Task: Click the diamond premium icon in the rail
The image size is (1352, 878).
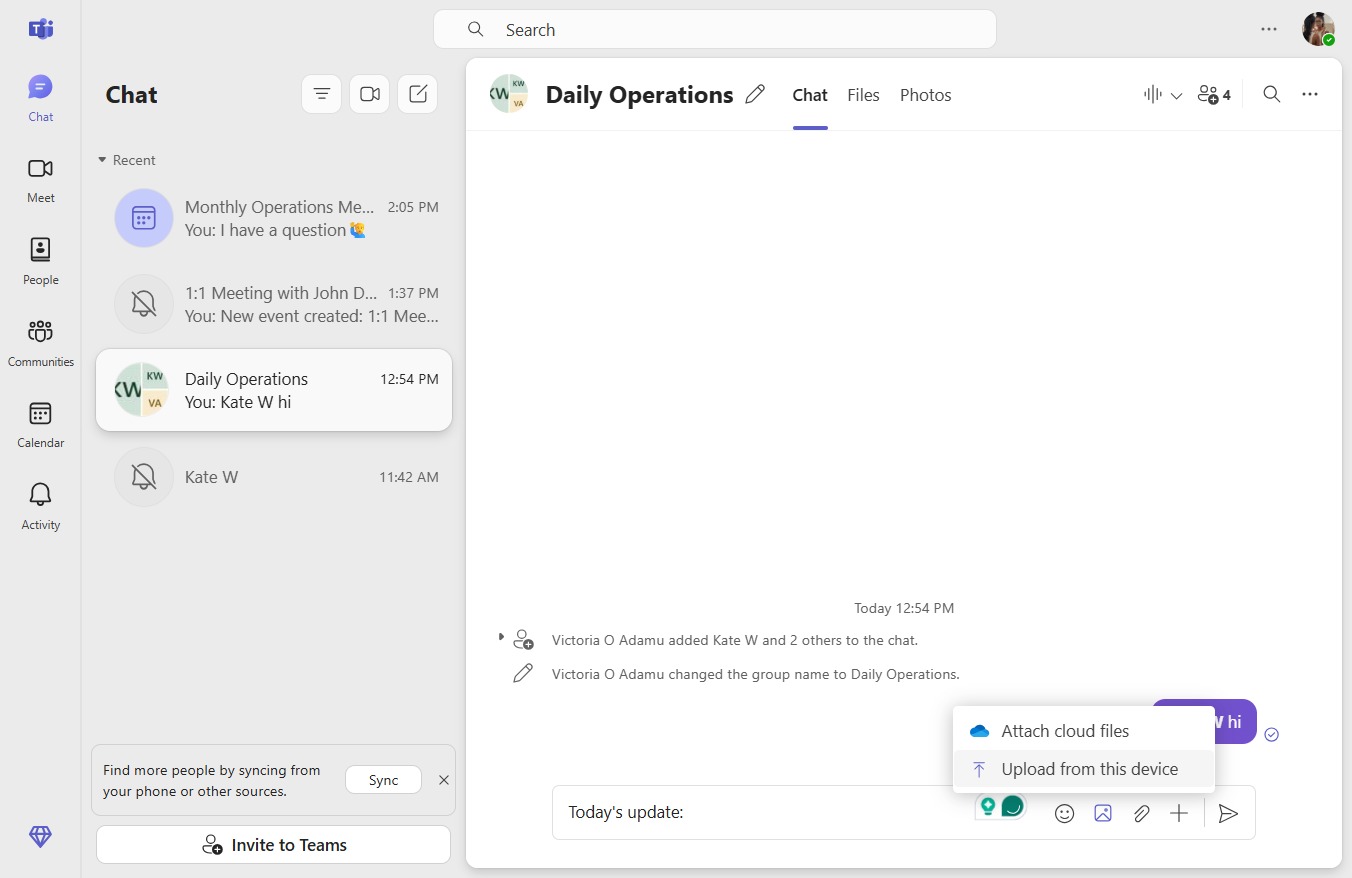Action: (x=40, y=837)
